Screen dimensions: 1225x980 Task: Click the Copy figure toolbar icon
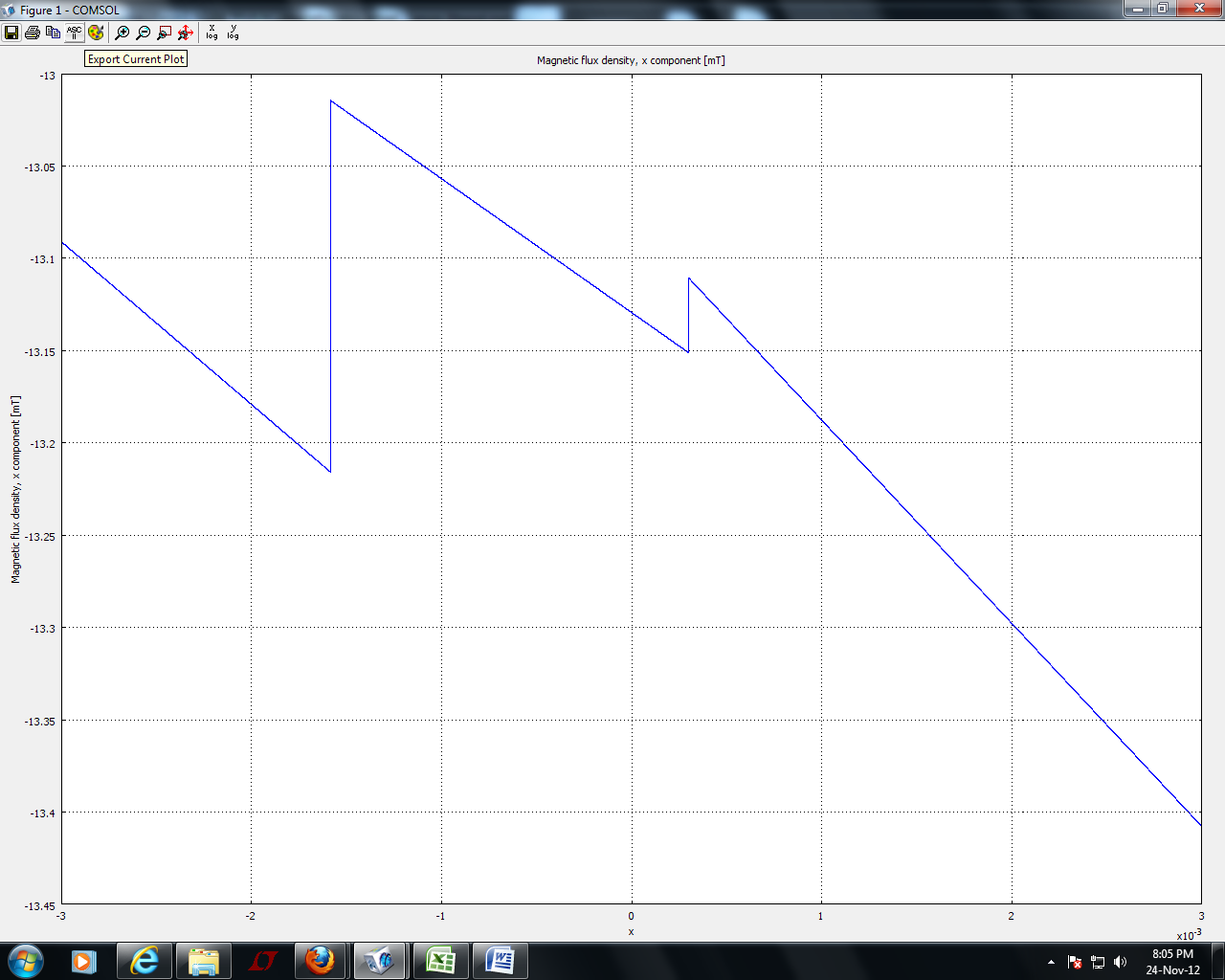[54, 33]
